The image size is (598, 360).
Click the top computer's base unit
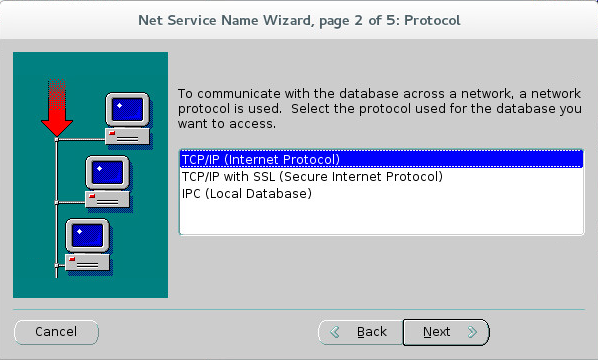pos(127,137)
